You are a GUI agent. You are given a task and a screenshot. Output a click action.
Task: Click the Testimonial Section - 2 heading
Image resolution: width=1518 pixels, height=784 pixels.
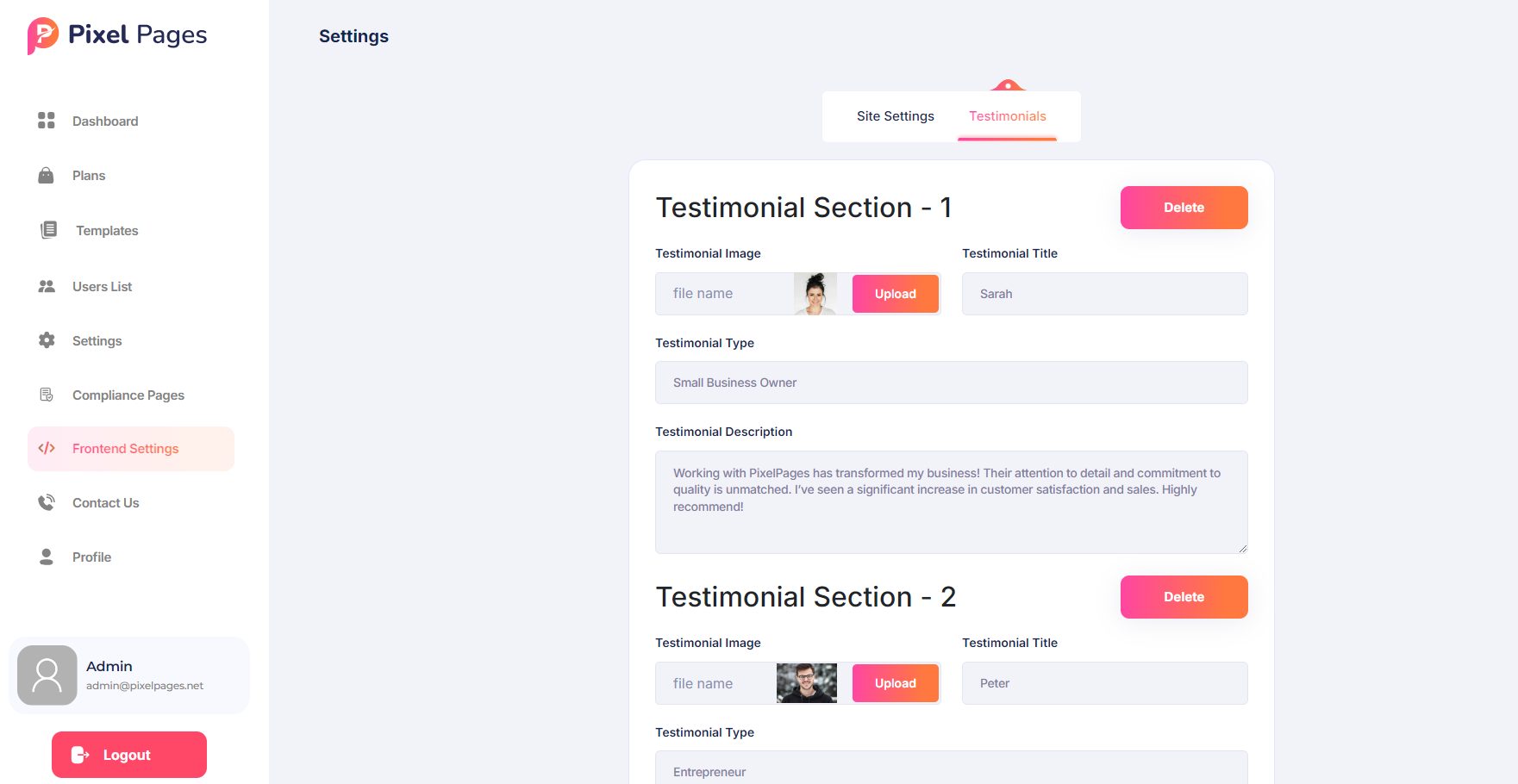(x=806, y=597)
